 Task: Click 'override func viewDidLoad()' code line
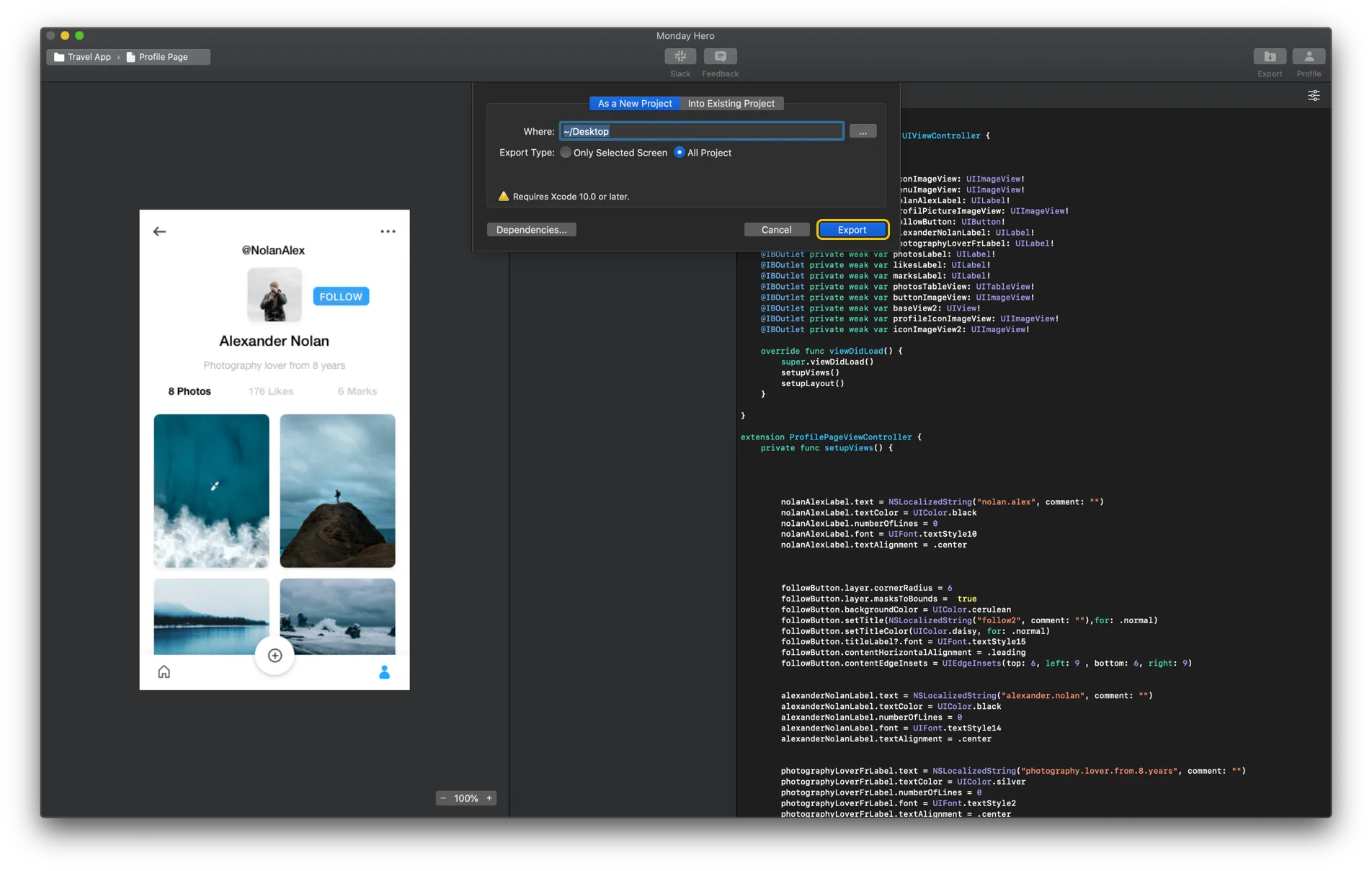click(832, 351)
